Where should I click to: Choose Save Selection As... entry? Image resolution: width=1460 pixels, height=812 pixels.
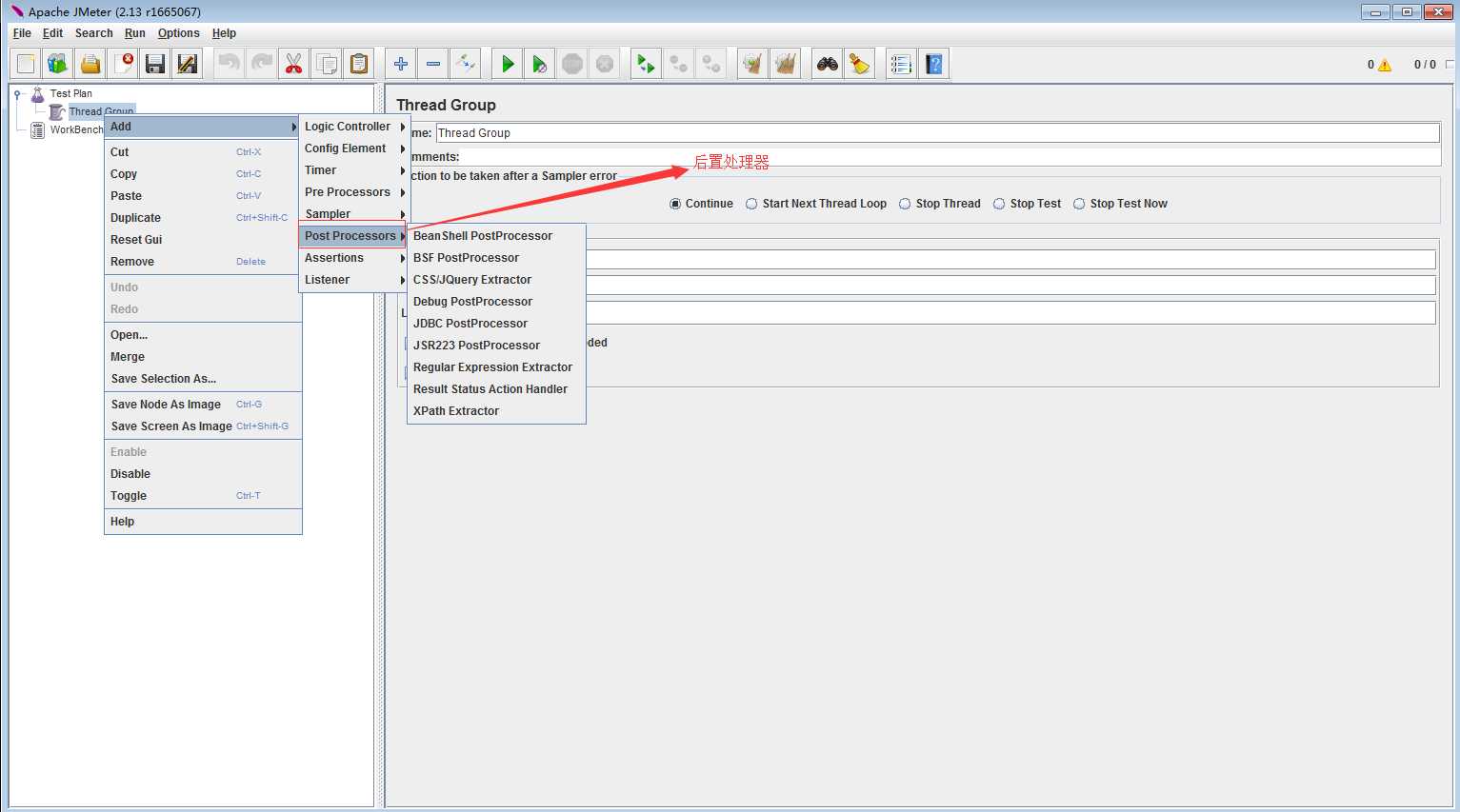[x=202, y=379]
